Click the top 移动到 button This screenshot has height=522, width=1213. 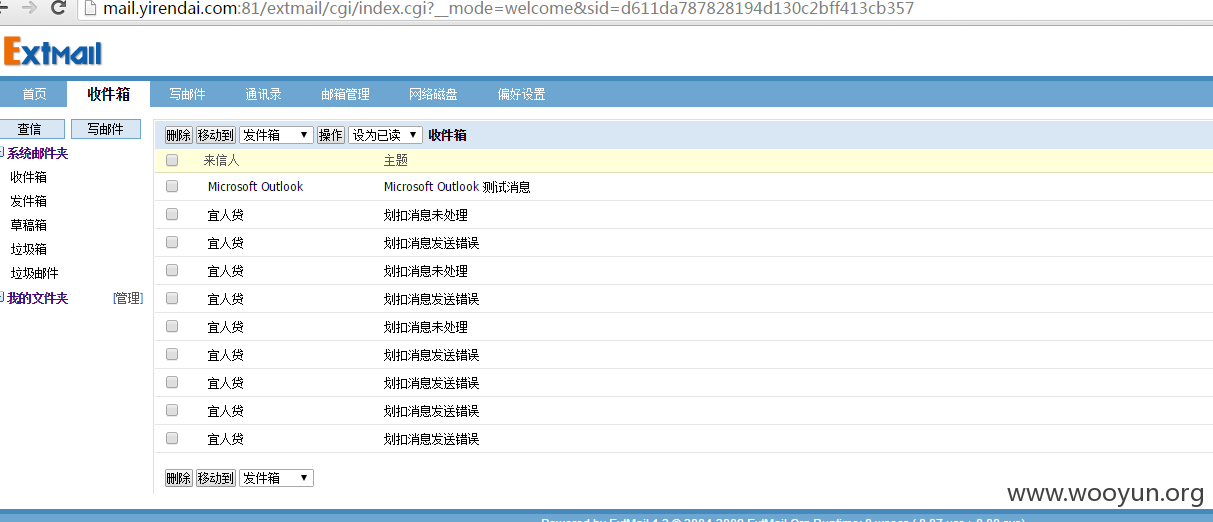215,135
